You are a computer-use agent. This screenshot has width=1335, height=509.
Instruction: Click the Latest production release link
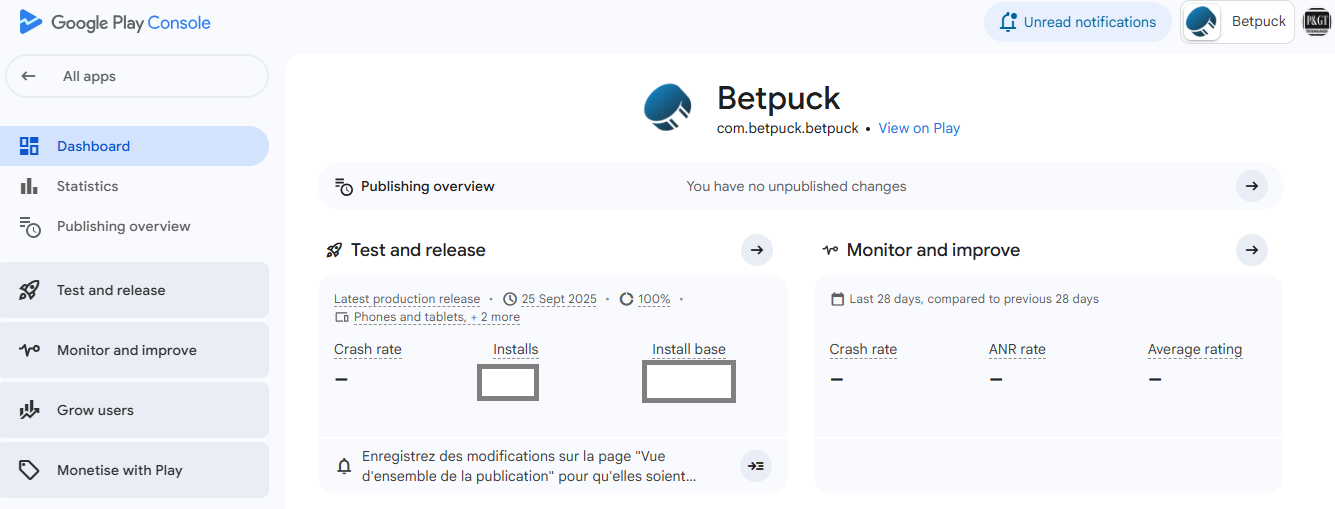coord(407,299)
